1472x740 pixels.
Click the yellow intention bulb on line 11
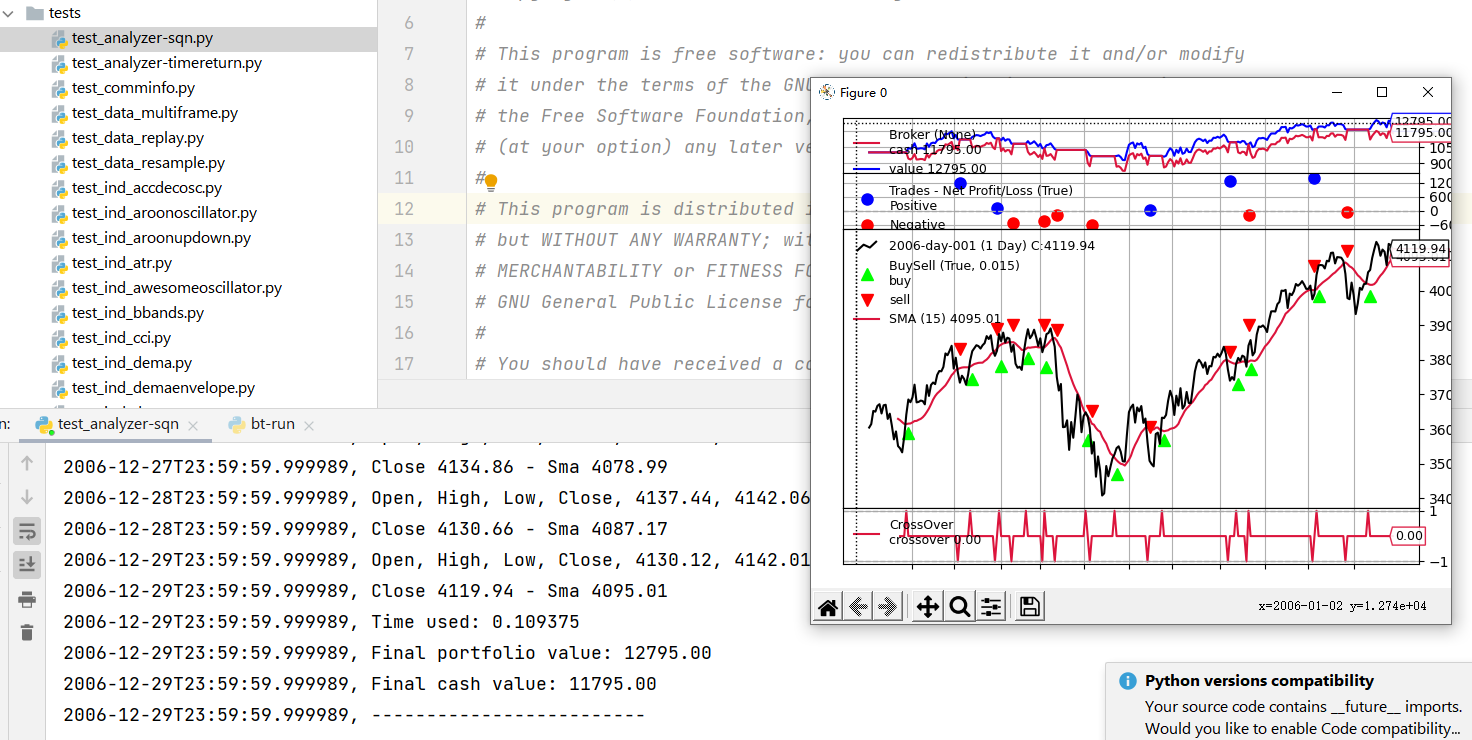pos(491,181)
